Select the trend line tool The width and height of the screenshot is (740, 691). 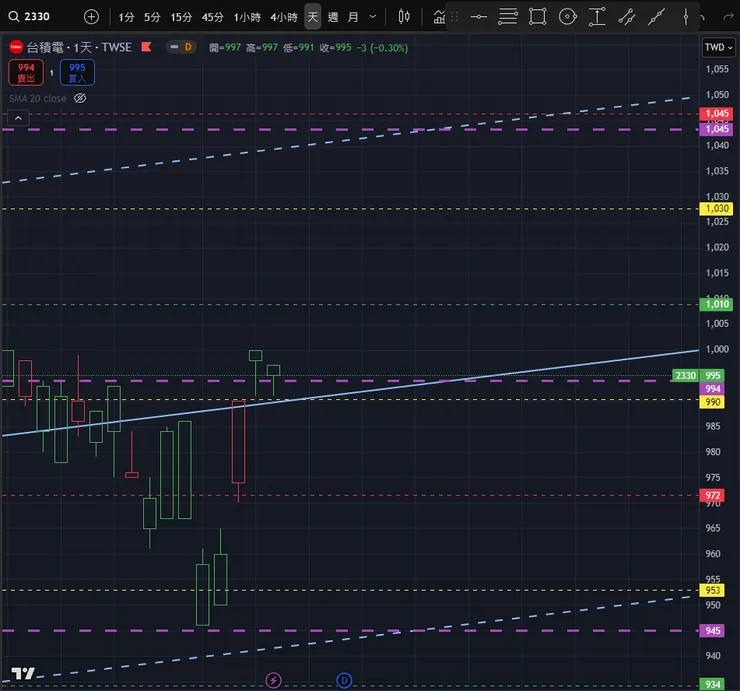pos(656,17)
